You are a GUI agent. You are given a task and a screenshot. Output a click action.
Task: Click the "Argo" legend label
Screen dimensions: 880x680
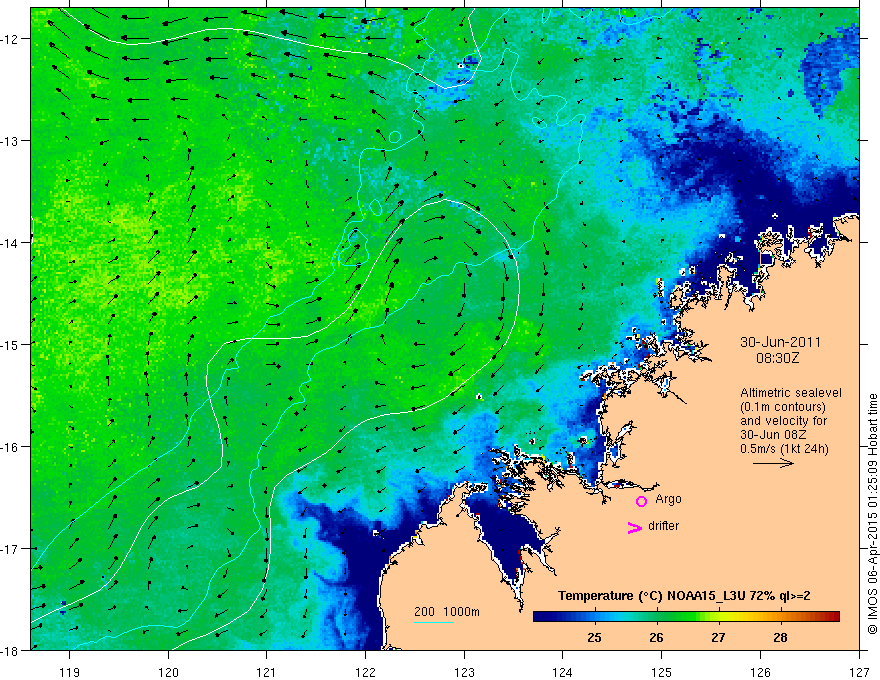click(668, 499)
